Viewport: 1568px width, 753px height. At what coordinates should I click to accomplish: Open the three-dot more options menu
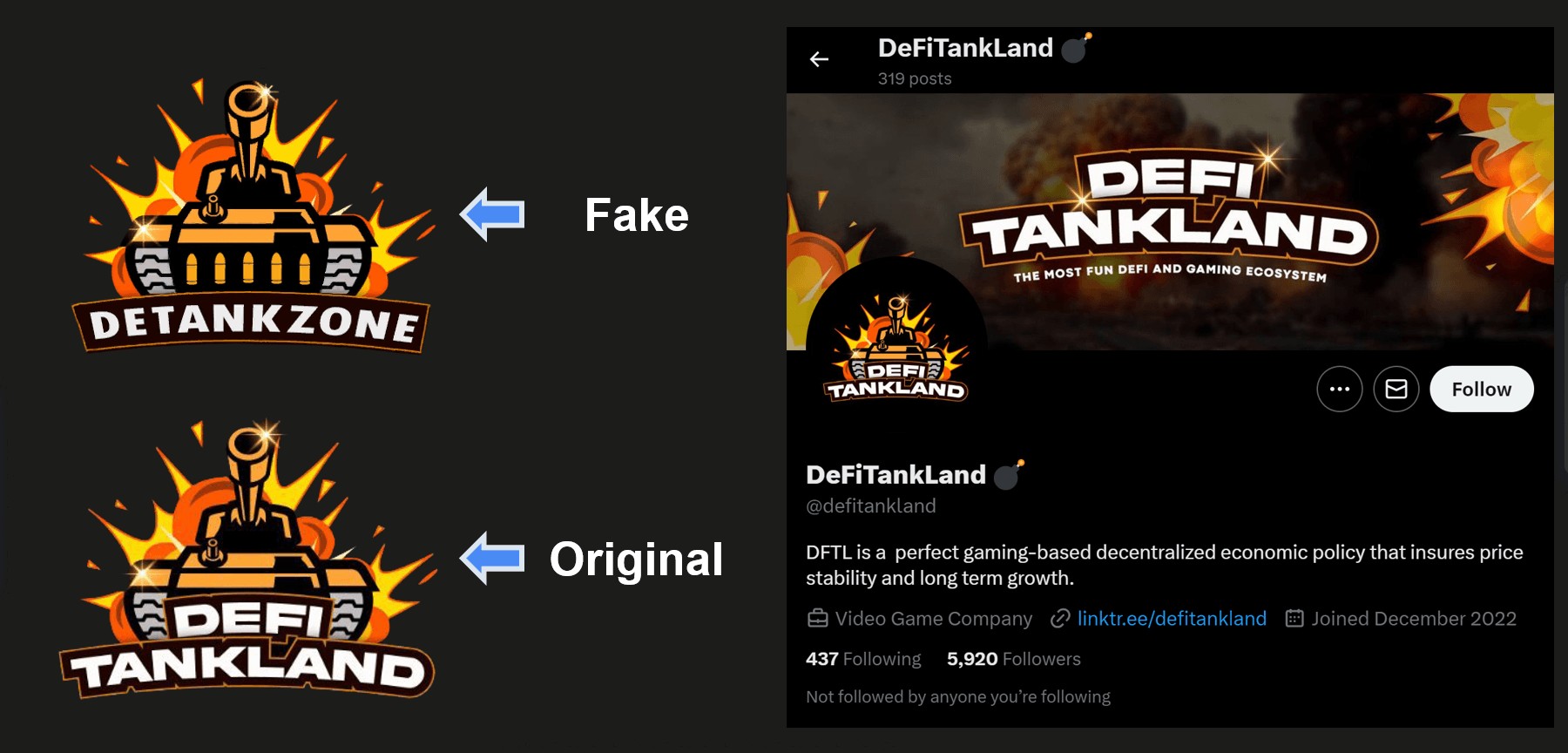(x=1340, y=389)
